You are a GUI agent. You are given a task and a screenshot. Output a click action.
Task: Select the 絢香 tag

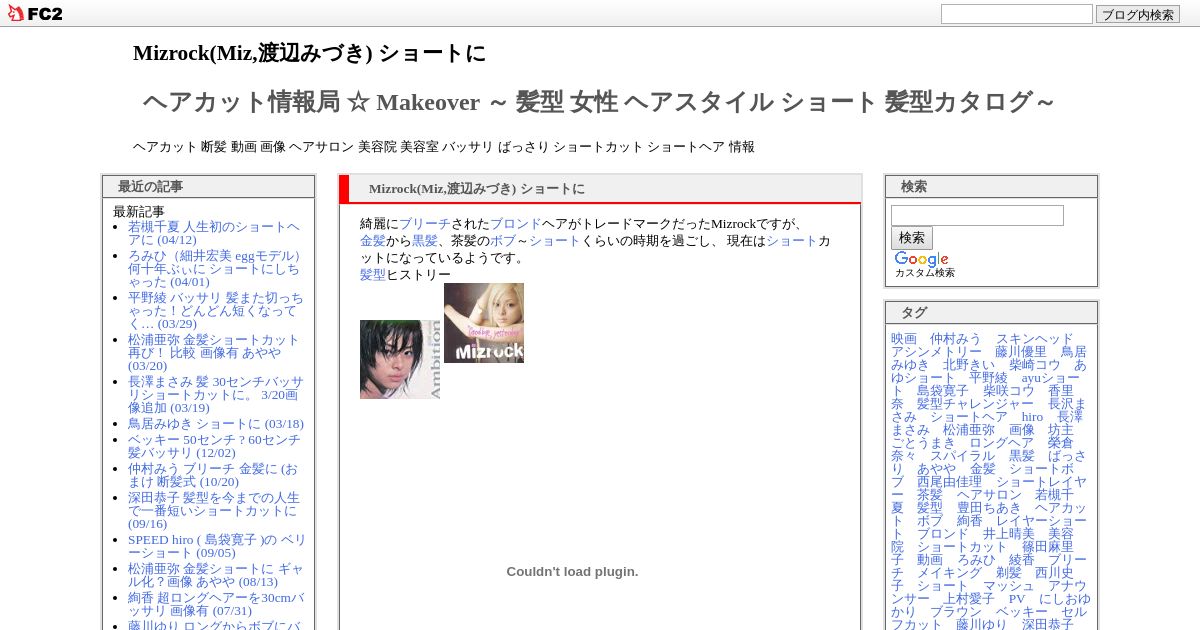[969, 521]
